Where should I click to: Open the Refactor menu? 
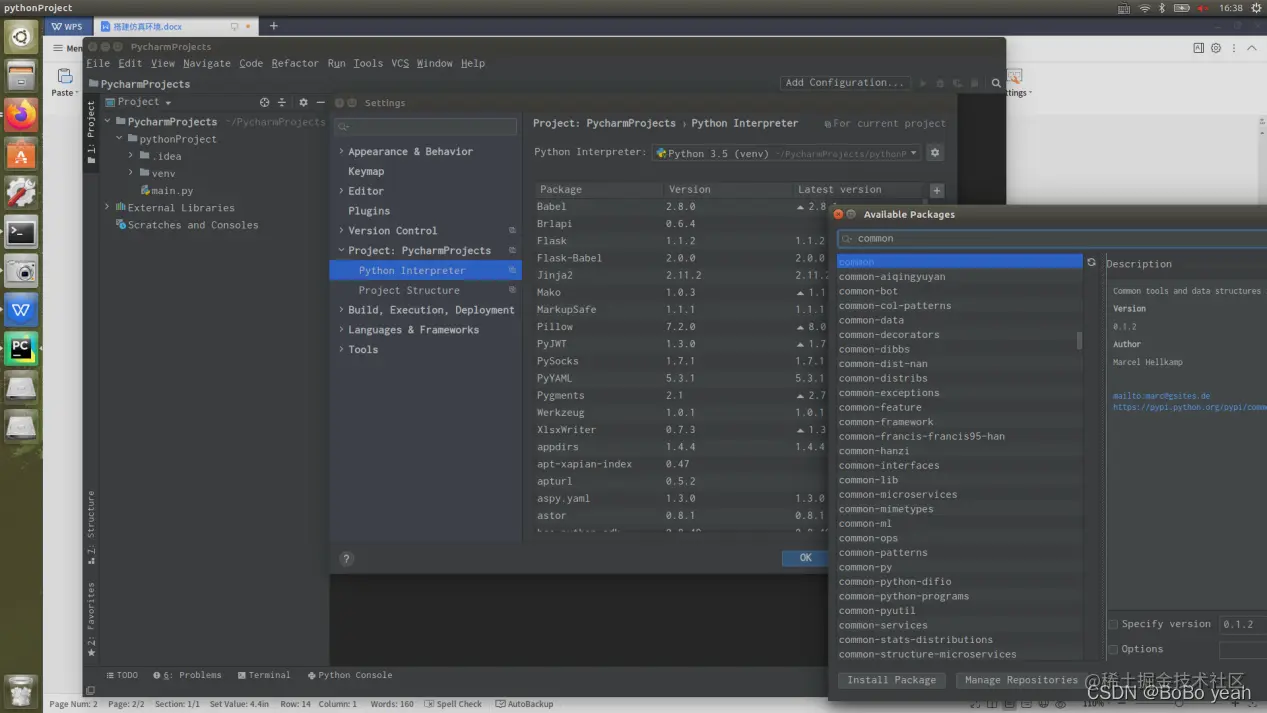pyautogui.click(x=295, y=63)
